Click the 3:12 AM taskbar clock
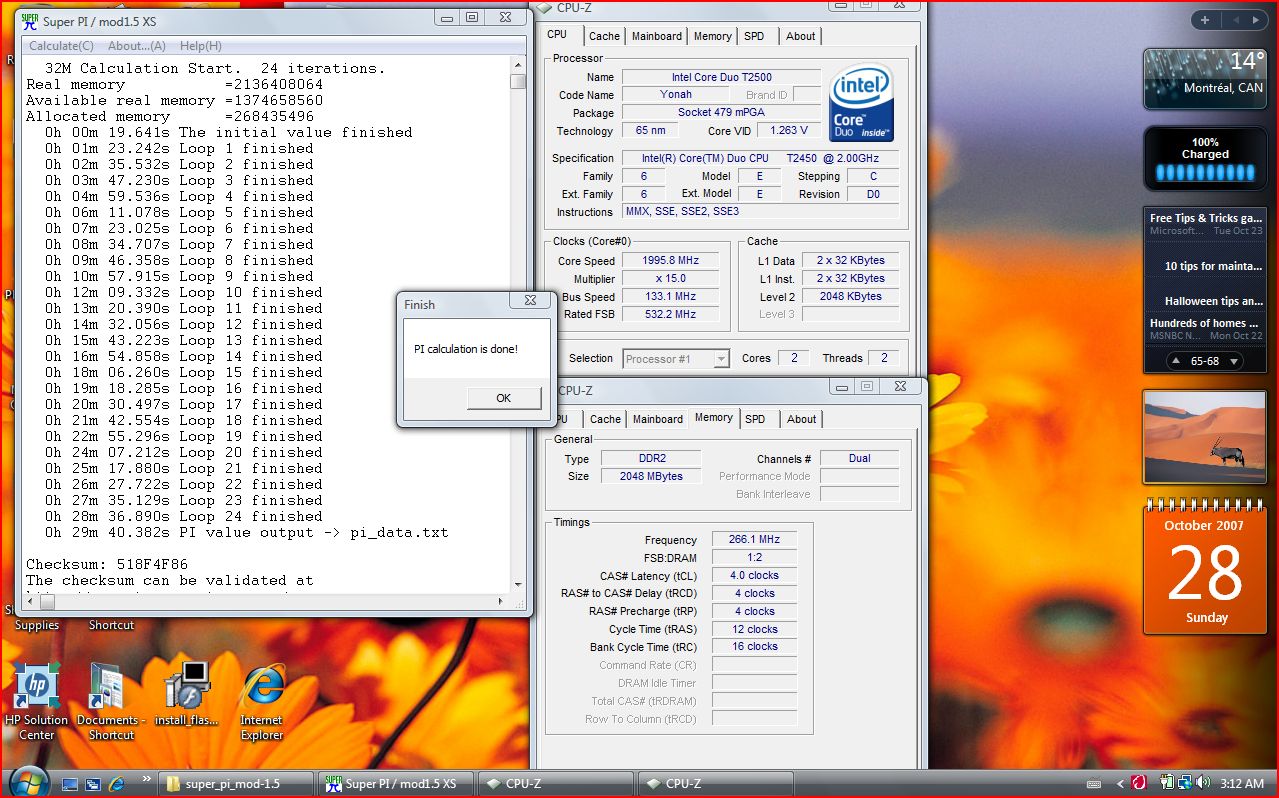Image resolution: width=1279 pixels, height=798 pixels. point(1241,783)
